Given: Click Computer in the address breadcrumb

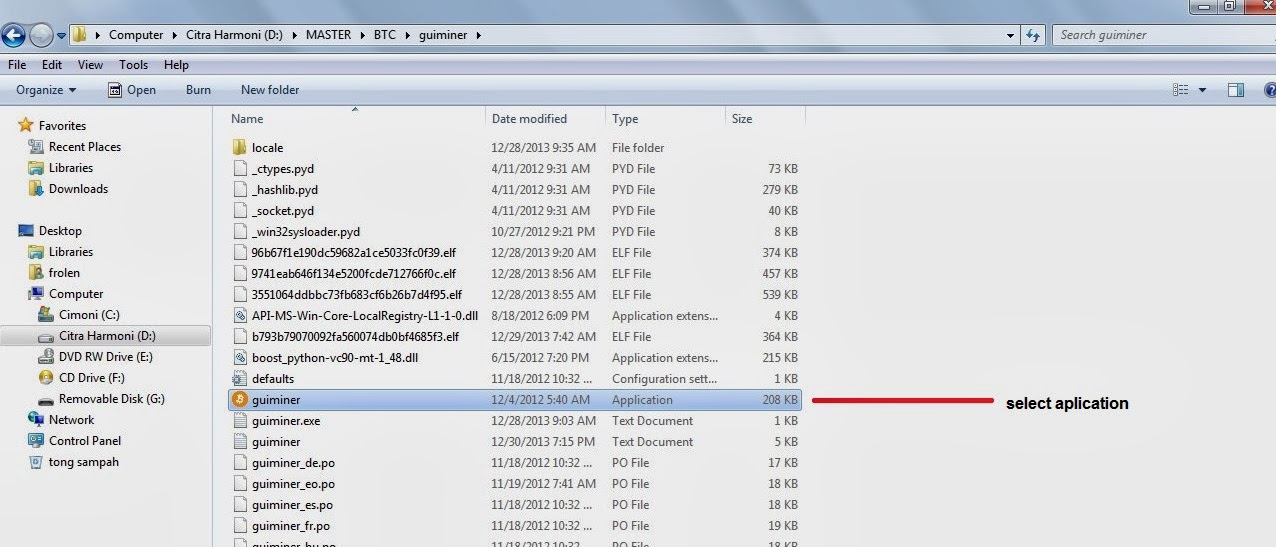Looking at the screenshot, I should (136, 35).
